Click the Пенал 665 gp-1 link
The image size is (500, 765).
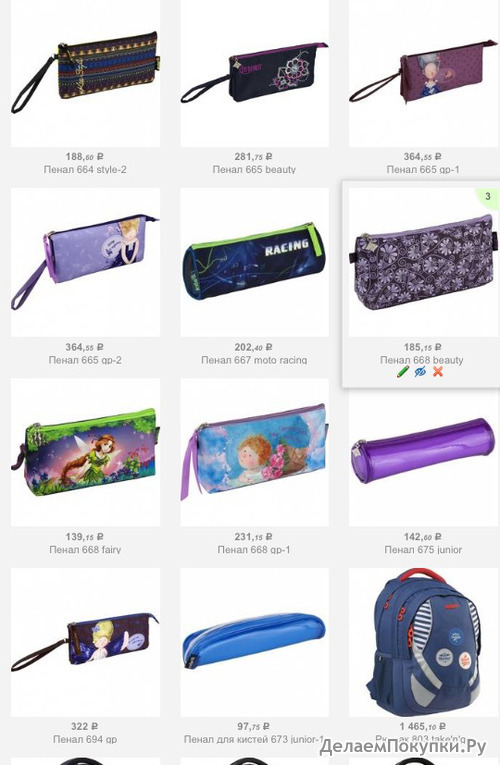click(x=423, y=170)
